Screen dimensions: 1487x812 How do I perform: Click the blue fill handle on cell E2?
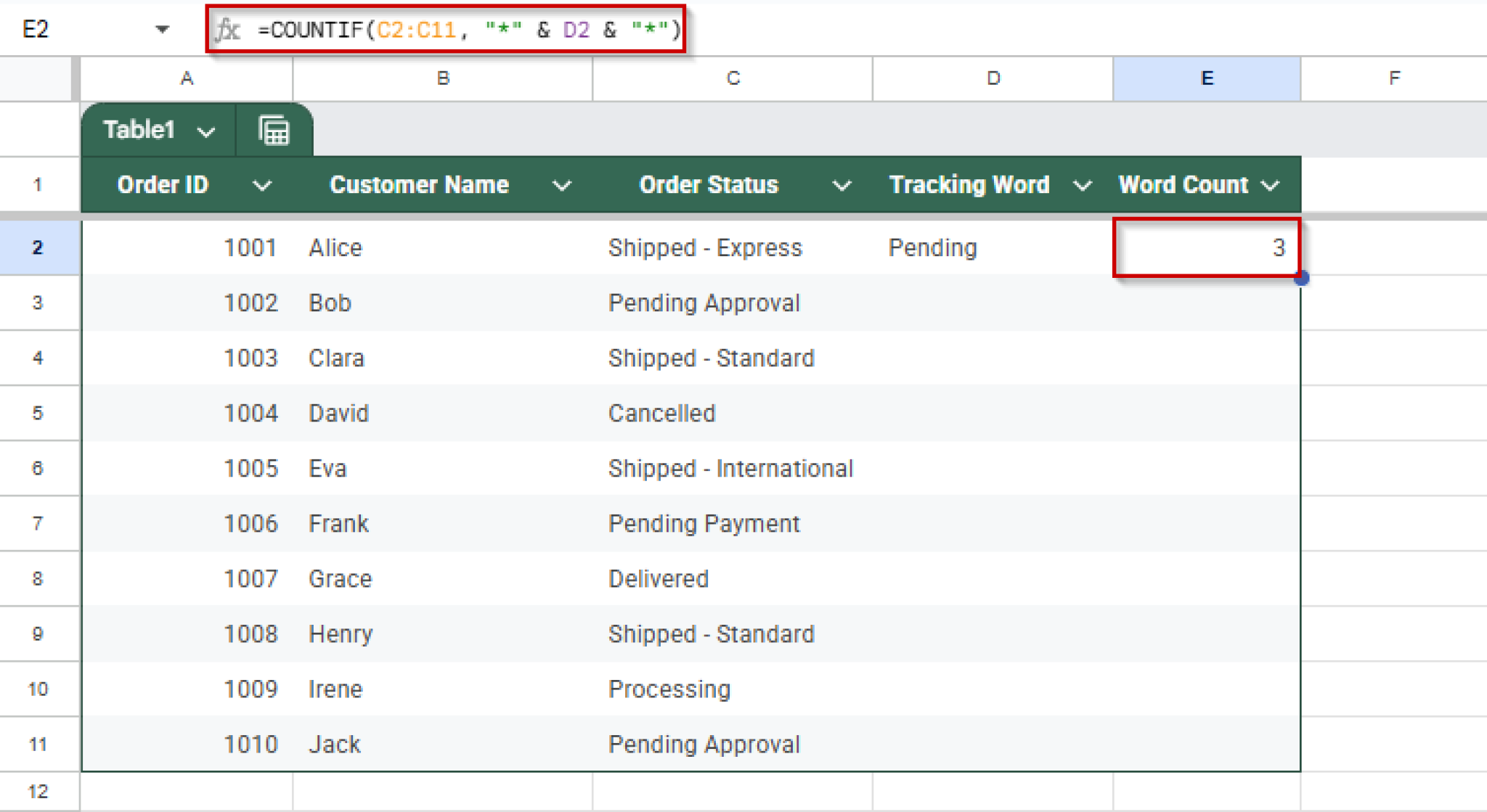tap(1302, 278)
